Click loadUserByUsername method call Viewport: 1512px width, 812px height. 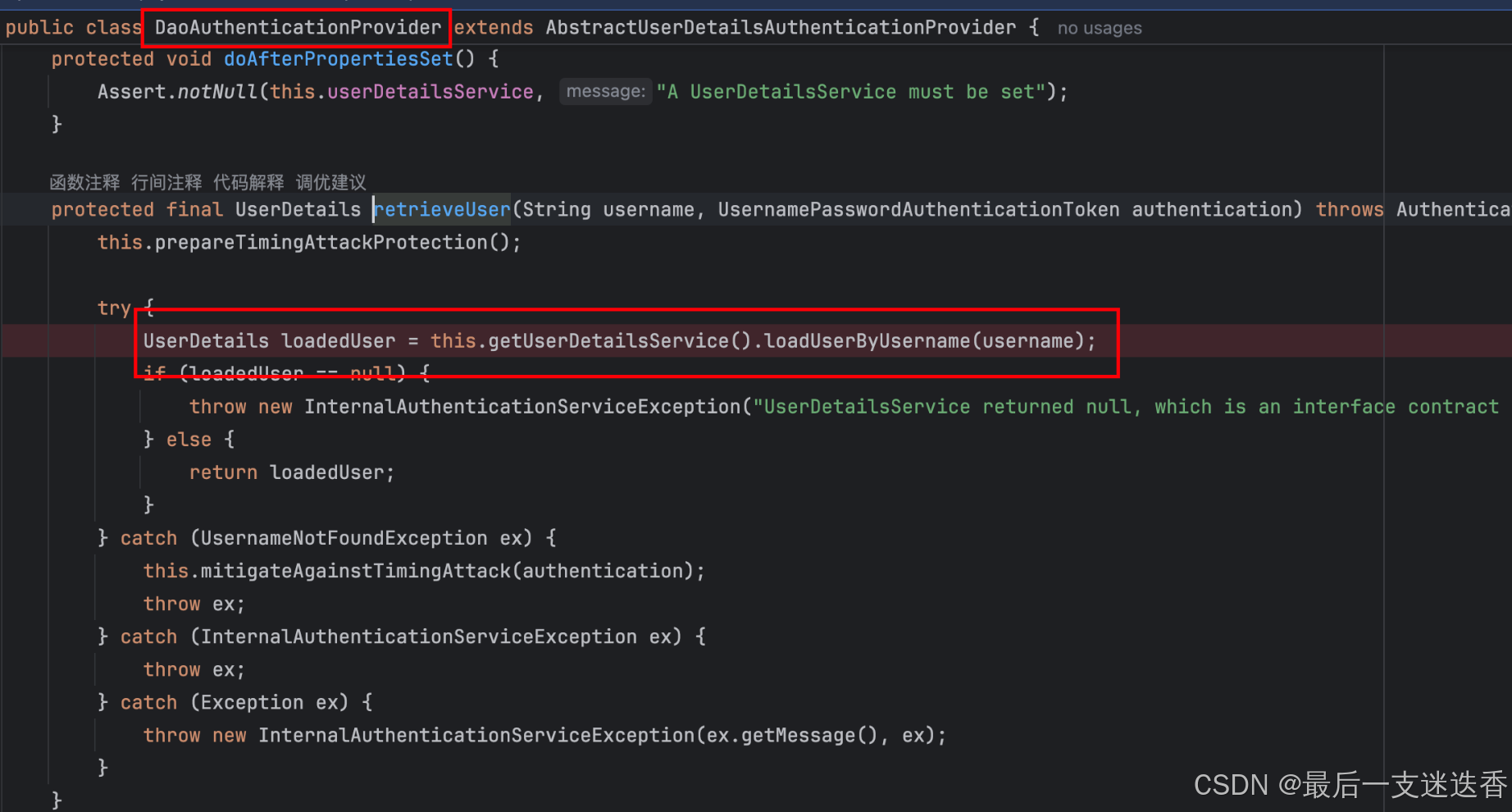point(867,341)
